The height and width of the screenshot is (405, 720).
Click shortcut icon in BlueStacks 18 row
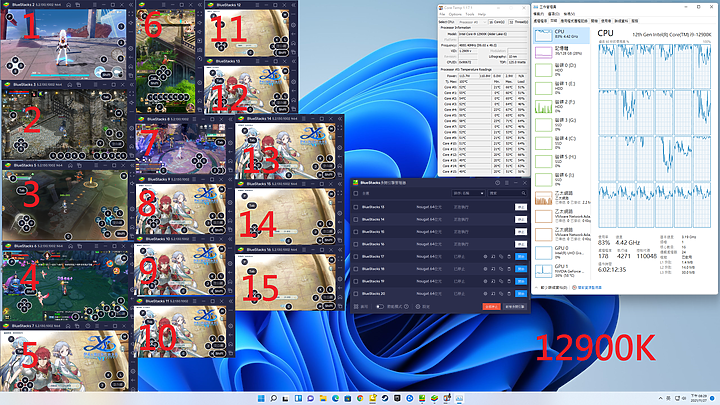(493, 269)
